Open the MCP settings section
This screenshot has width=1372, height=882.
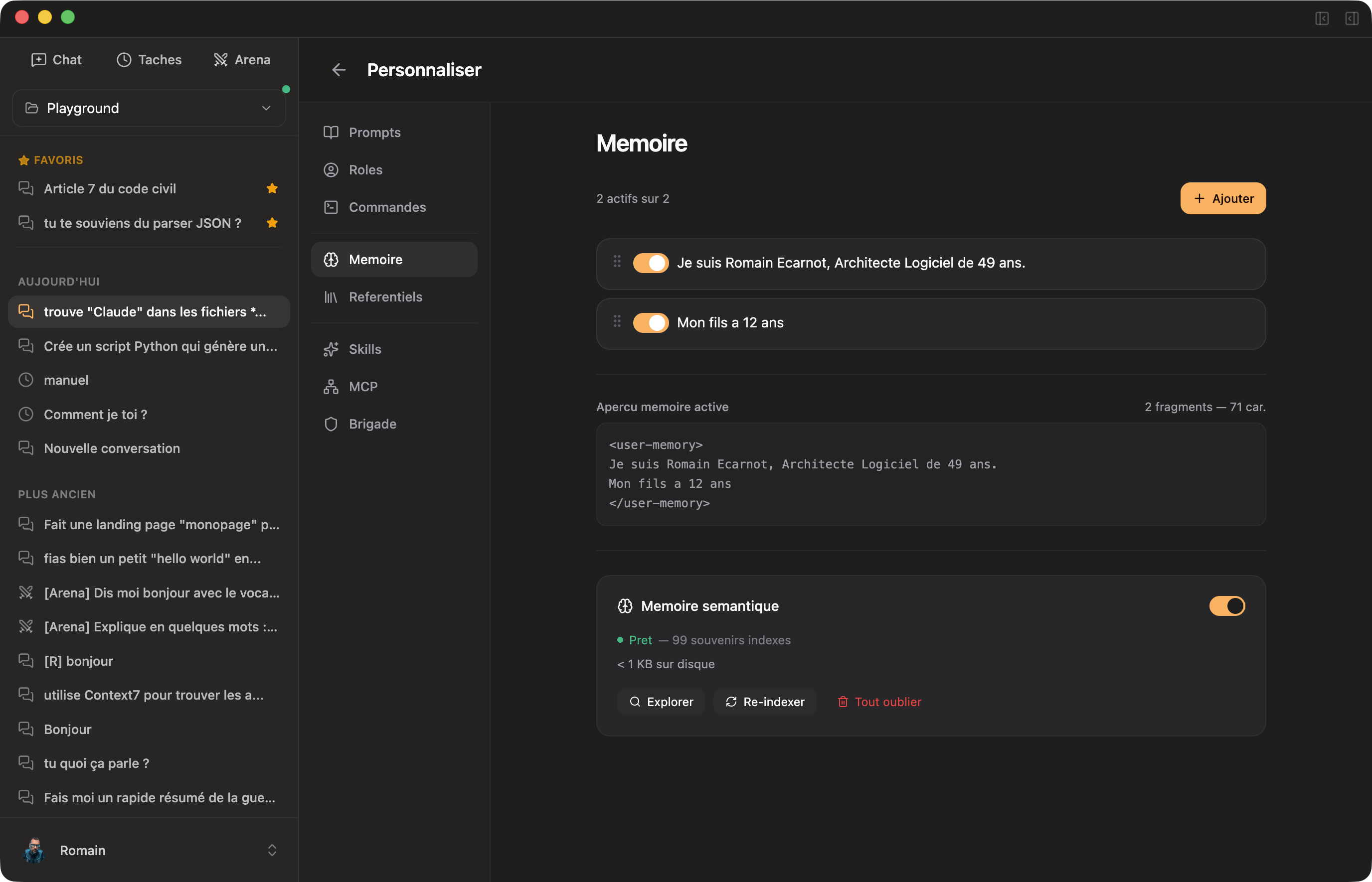tap(362, 387)
